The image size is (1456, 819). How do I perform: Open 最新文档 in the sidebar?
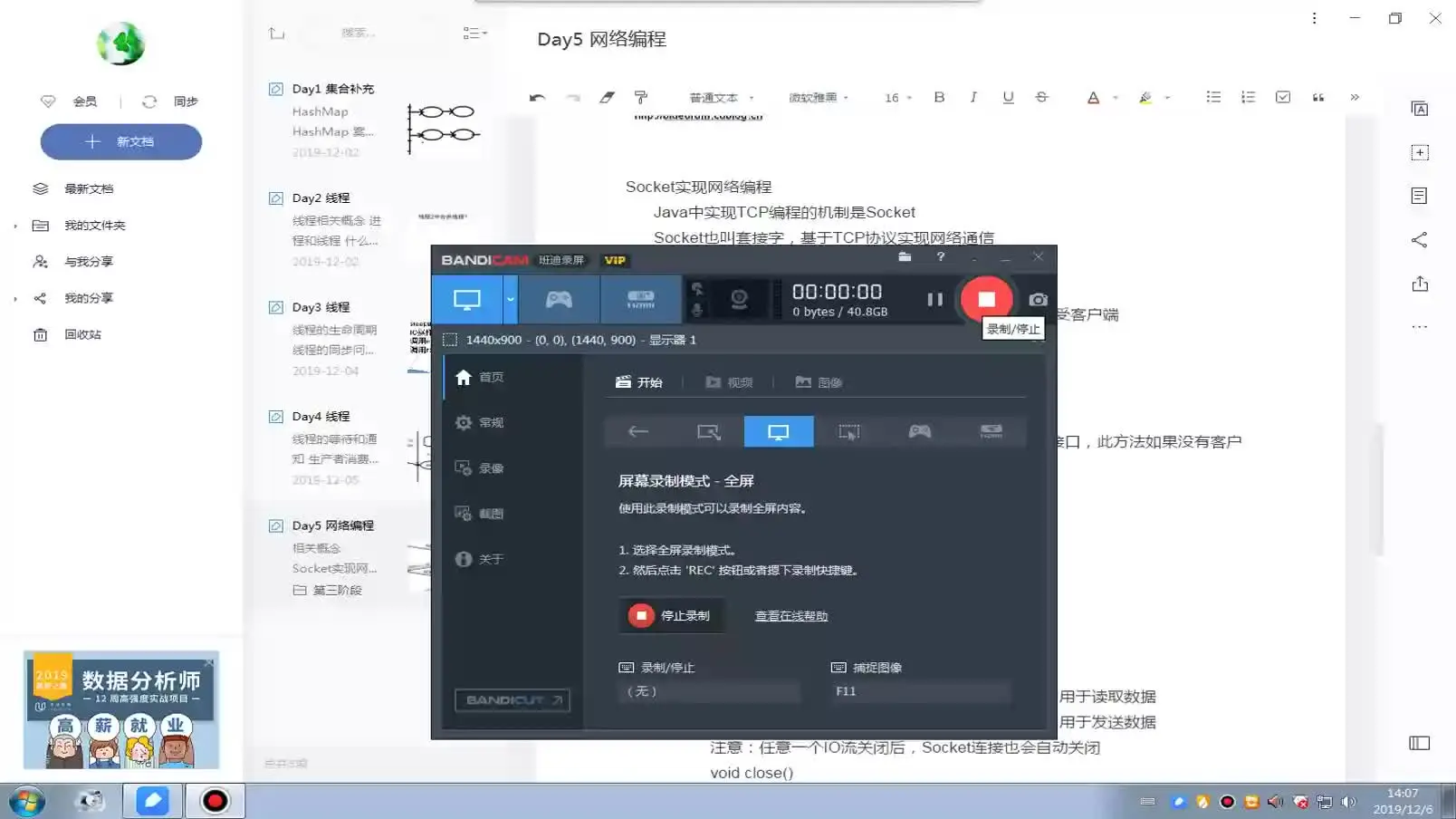click(x=89, y=188)
